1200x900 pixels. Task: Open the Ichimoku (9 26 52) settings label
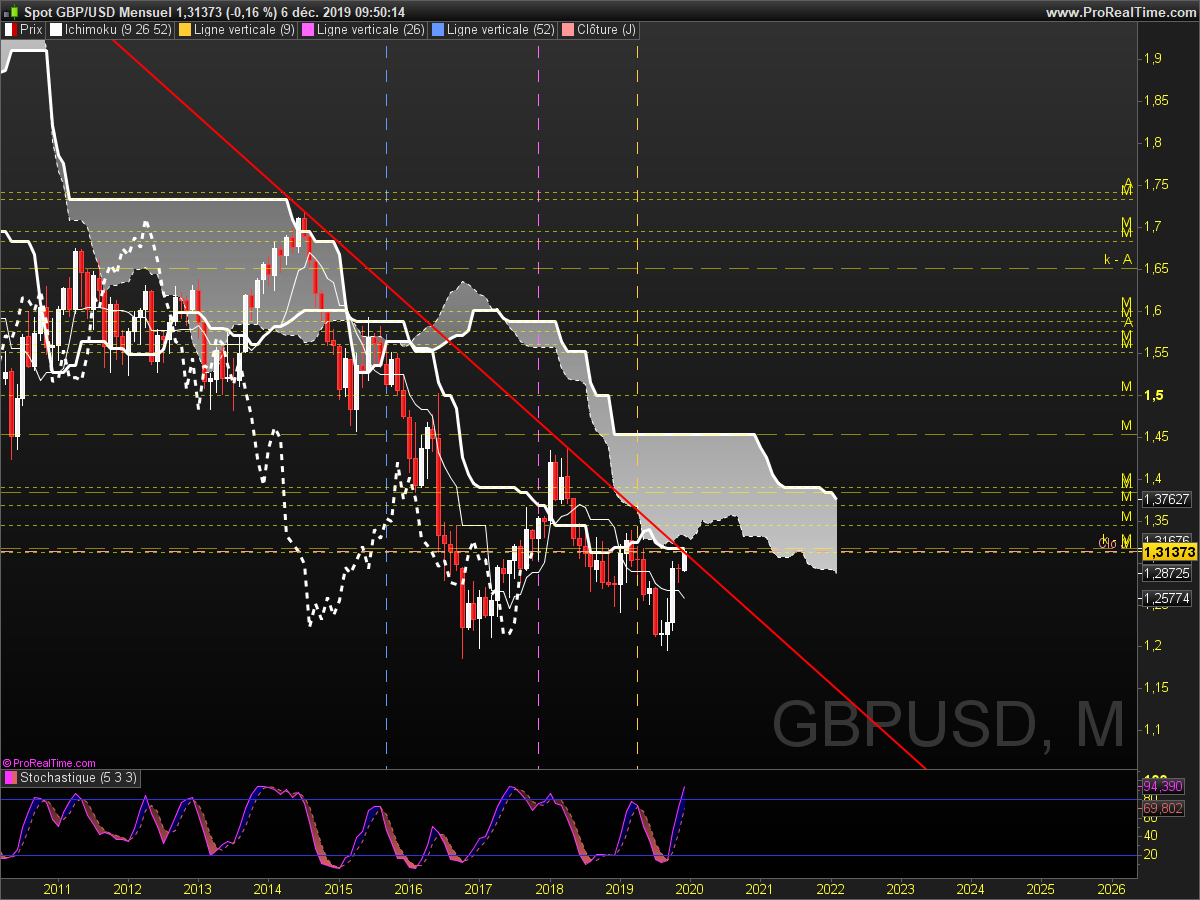(116, 30)
